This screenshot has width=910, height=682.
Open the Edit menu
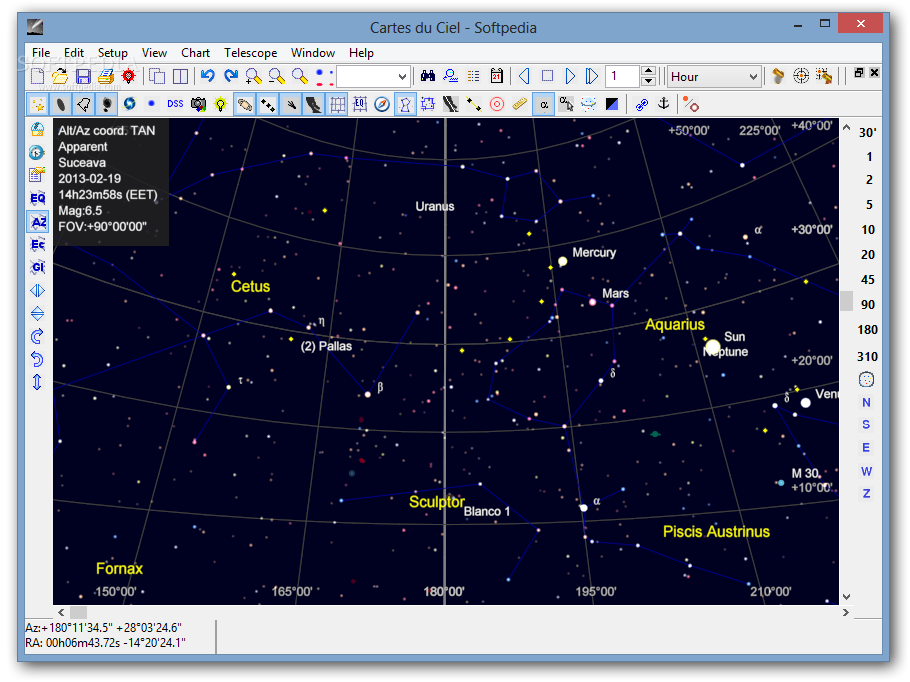pos(74,53)
